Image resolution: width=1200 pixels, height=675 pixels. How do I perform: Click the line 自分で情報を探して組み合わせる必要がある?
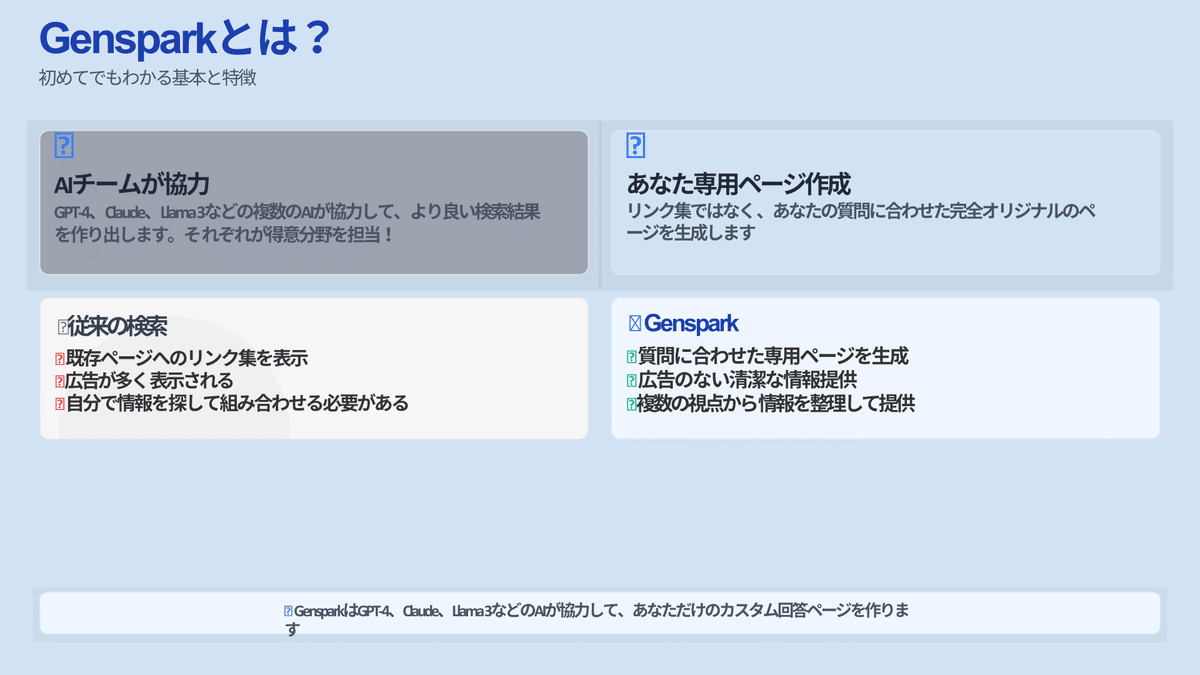(x=238, y=403)
